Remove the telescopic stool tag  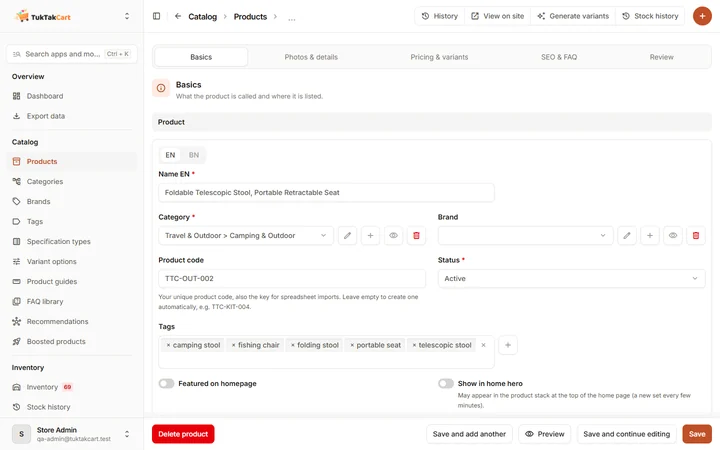414,345
